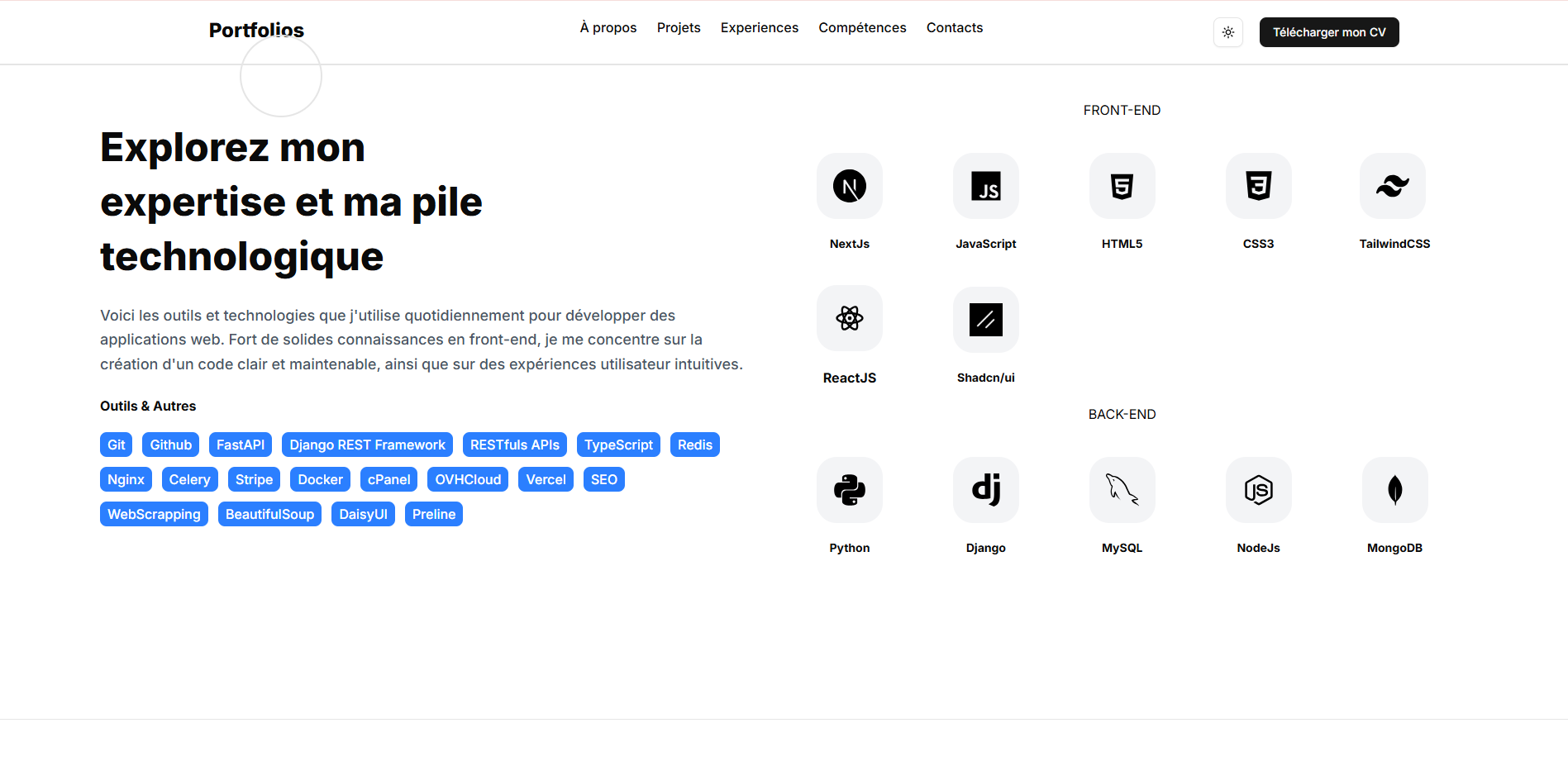Viewport: 1568px width, 780px height.
Task: Click the Django dj icon
Action: pyautogui.click(x=986, y=490)
